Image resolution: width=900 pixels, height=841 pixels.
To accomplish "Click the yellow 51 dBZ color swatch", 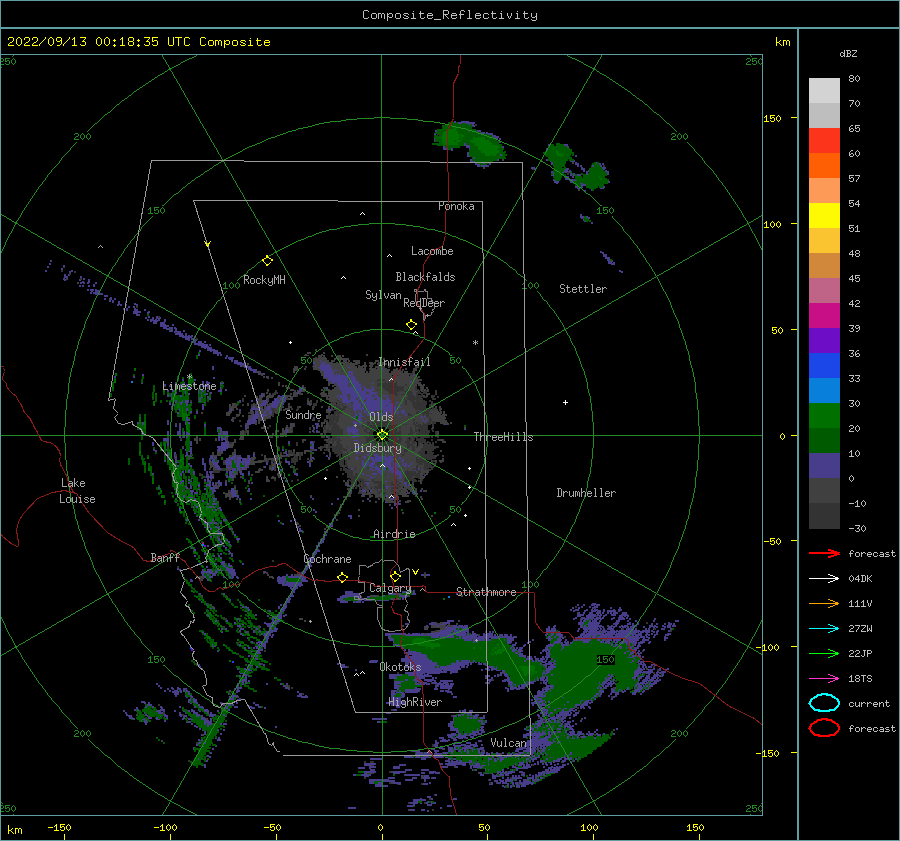I will point(824,215).
